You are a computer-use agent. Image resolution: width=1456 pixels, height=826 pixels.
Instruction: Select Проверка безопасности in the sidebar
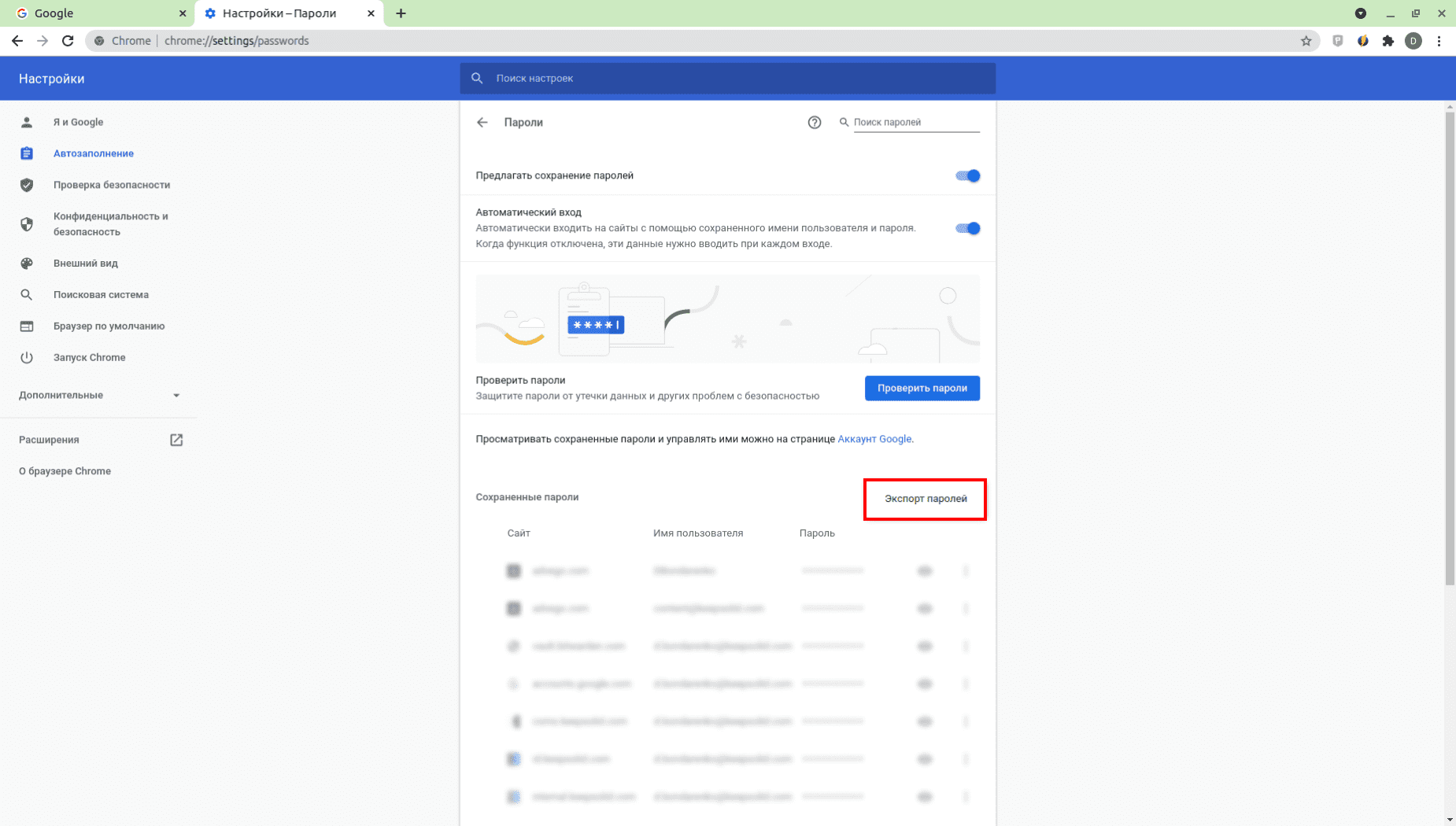[x=111, y=185]
